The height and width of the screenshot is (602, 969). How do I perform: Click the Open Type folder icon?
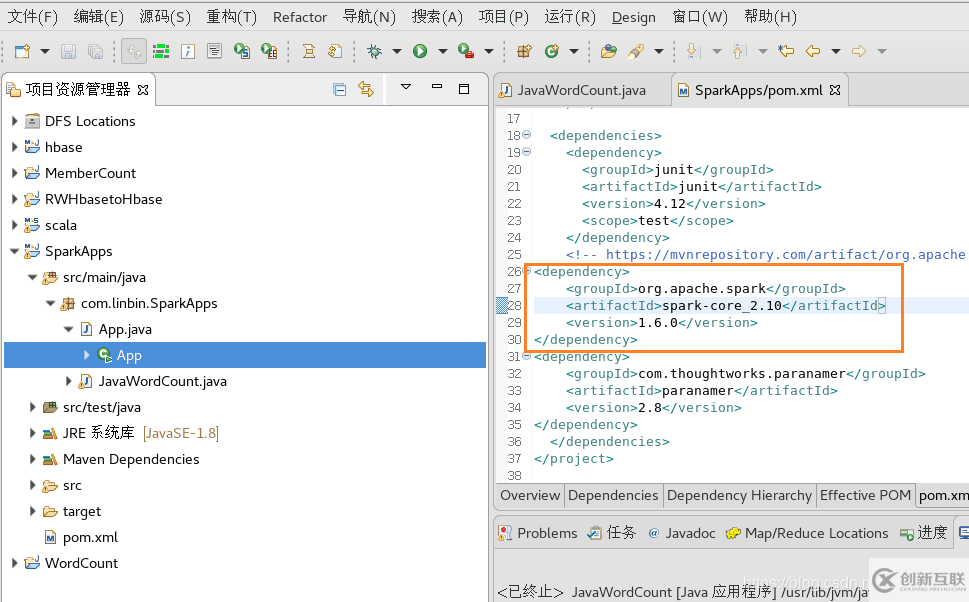[x=609, y=51]
